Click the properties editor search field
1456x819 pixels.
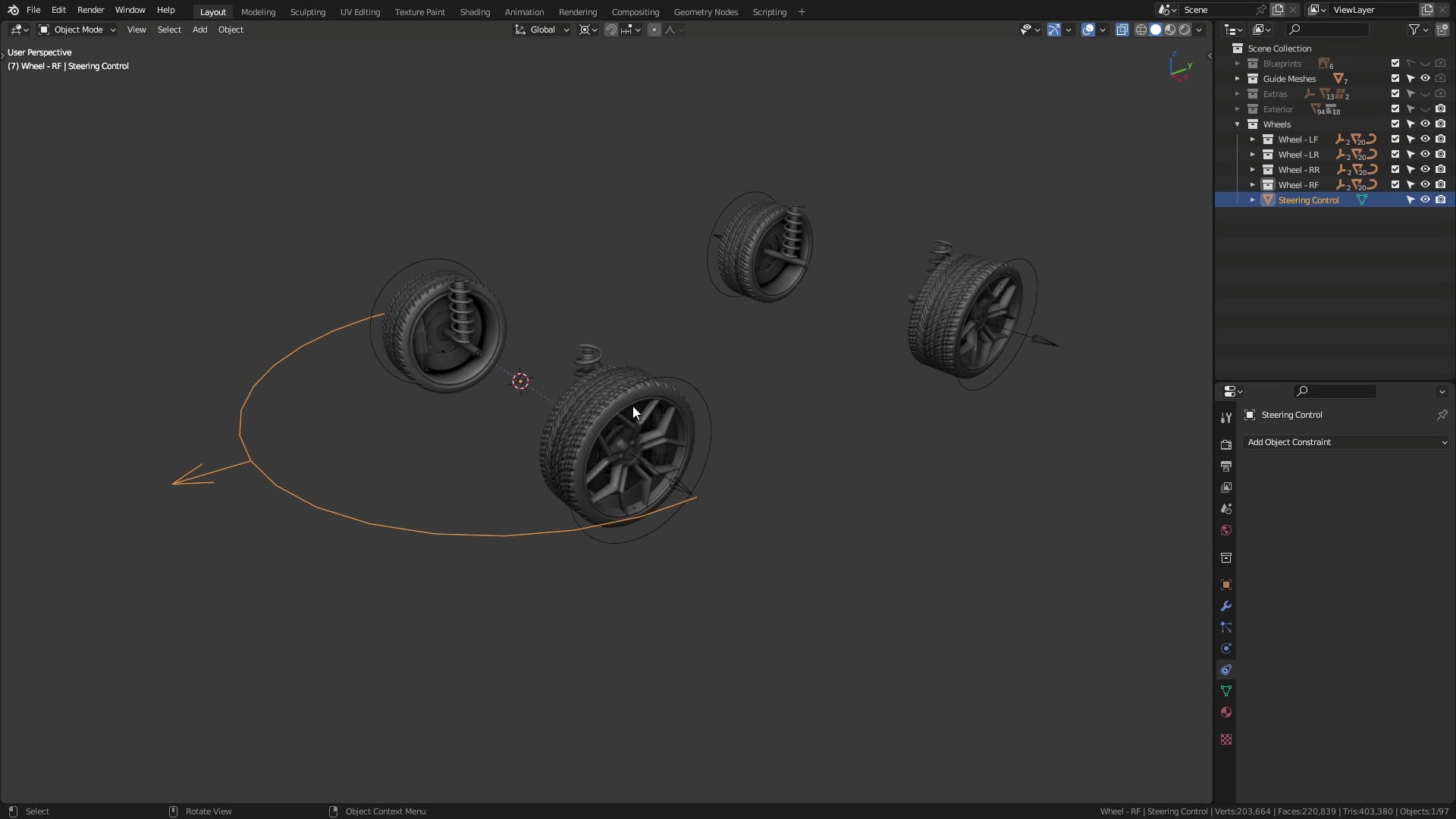pos(1335,391)
